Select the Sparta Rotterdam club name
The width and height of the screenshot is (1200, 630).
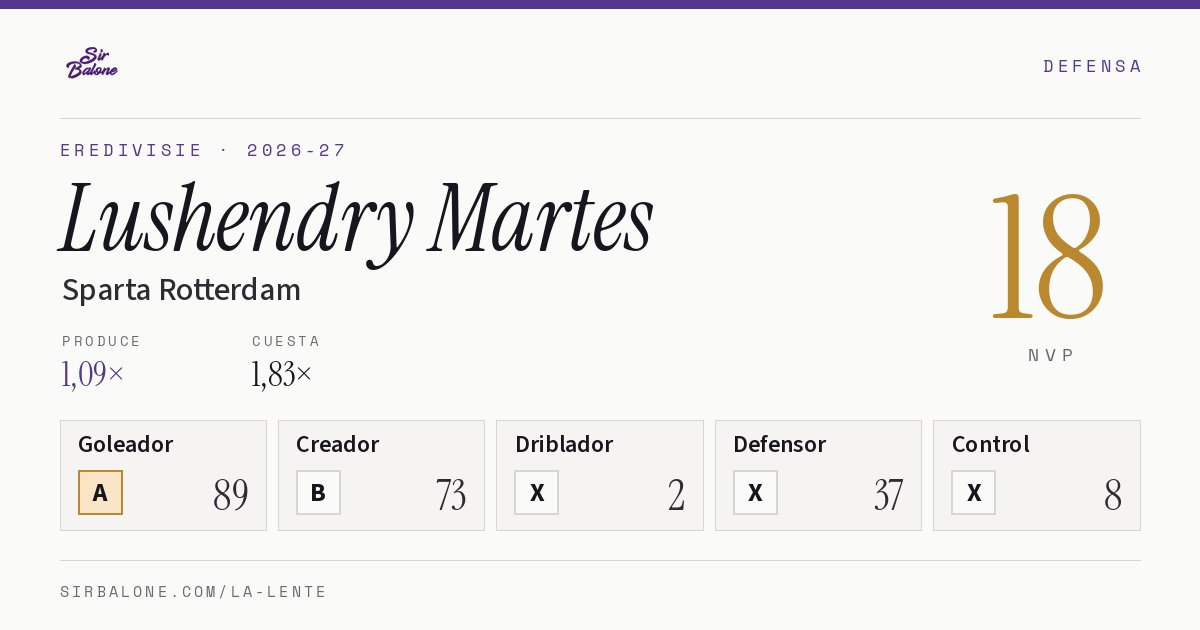[x=181, y=290]
